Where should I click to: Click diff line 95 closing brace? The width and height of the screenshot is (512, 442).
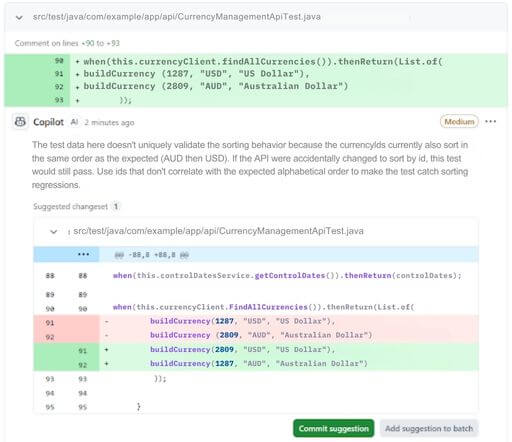139,407
